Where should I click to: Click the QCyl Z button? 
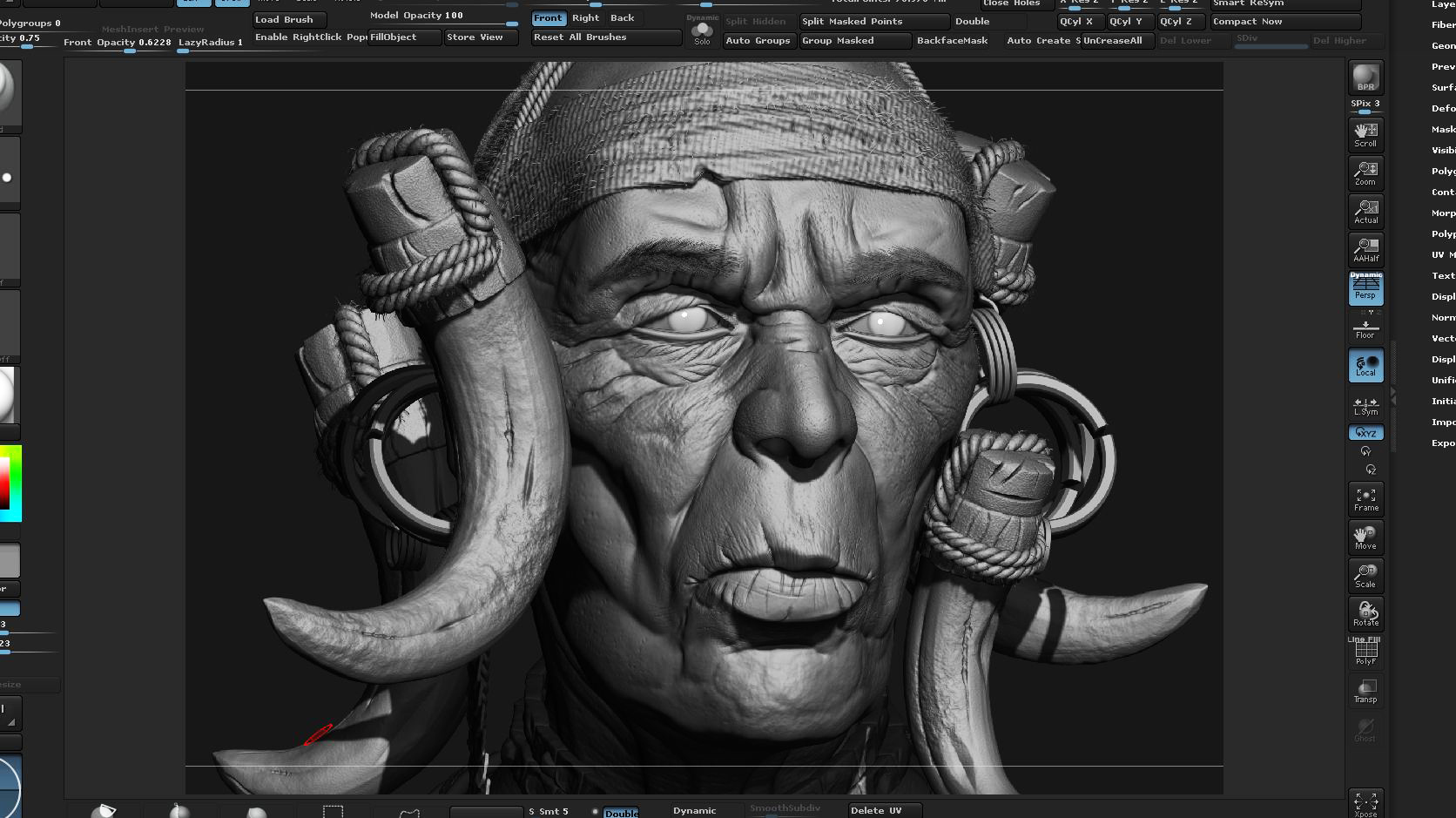click(1180, 22)
